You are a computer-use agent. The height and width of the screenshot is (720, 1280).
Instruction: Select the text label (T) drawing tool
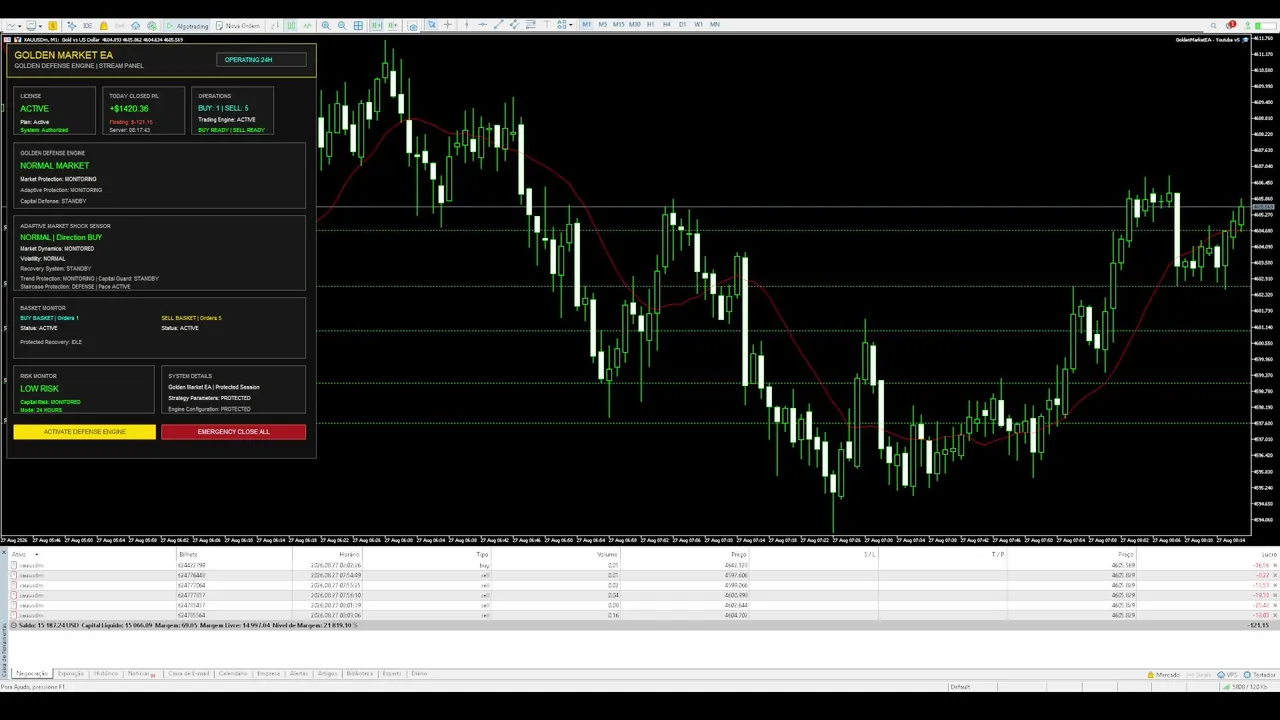[x=546, y=24]
